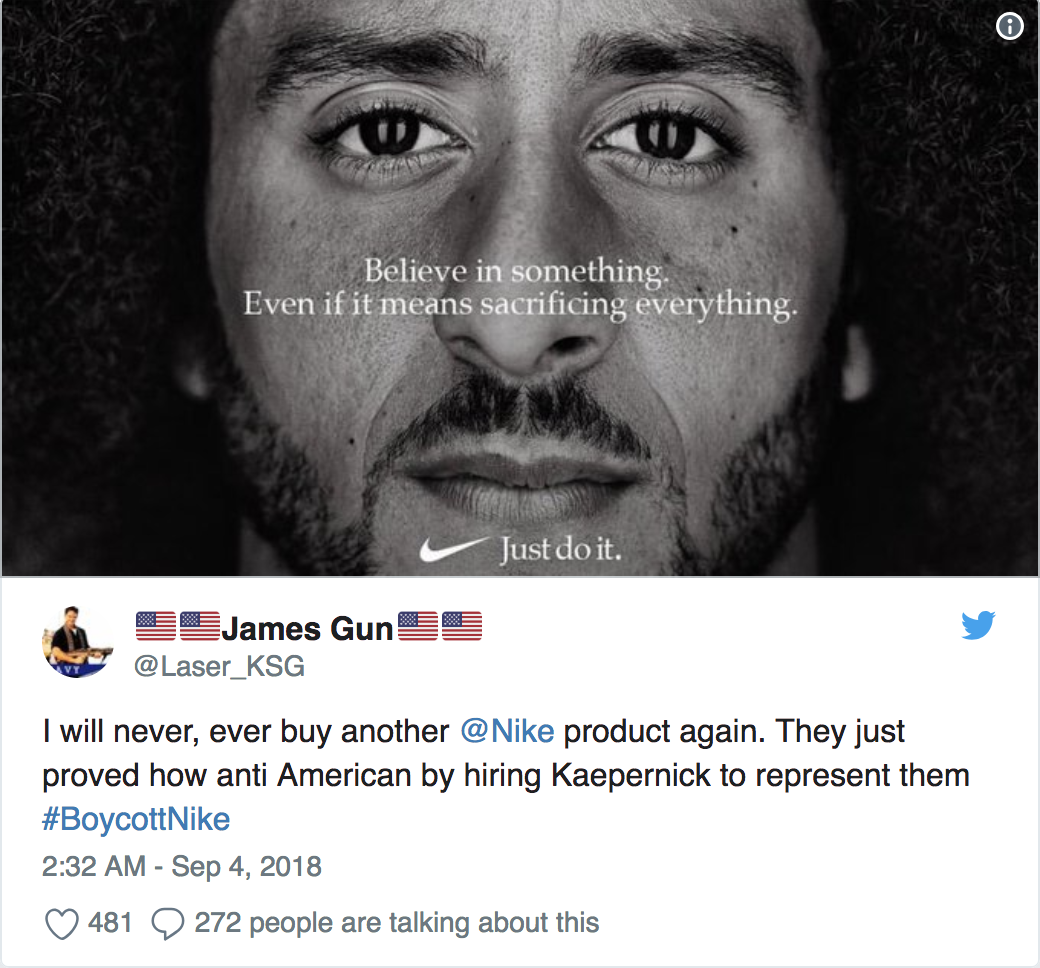Click the tweet text starting 'I will never'
This screenshot has width=1040, height=968.
506,775
